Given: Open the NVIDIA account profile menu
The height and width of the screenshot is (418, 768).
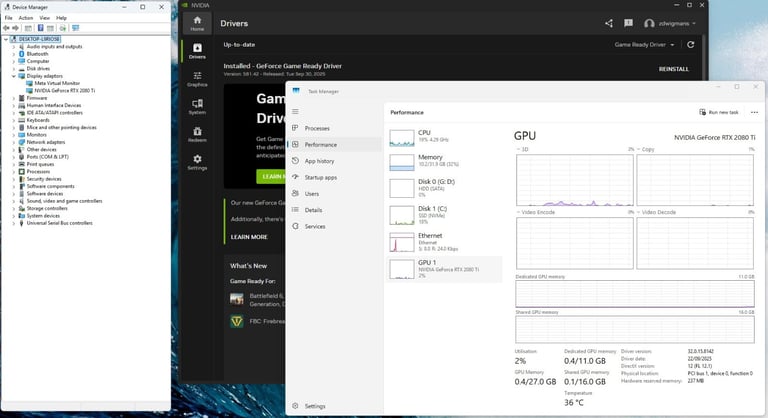Looking at the screenshot, I should click(x=670, y=23).
